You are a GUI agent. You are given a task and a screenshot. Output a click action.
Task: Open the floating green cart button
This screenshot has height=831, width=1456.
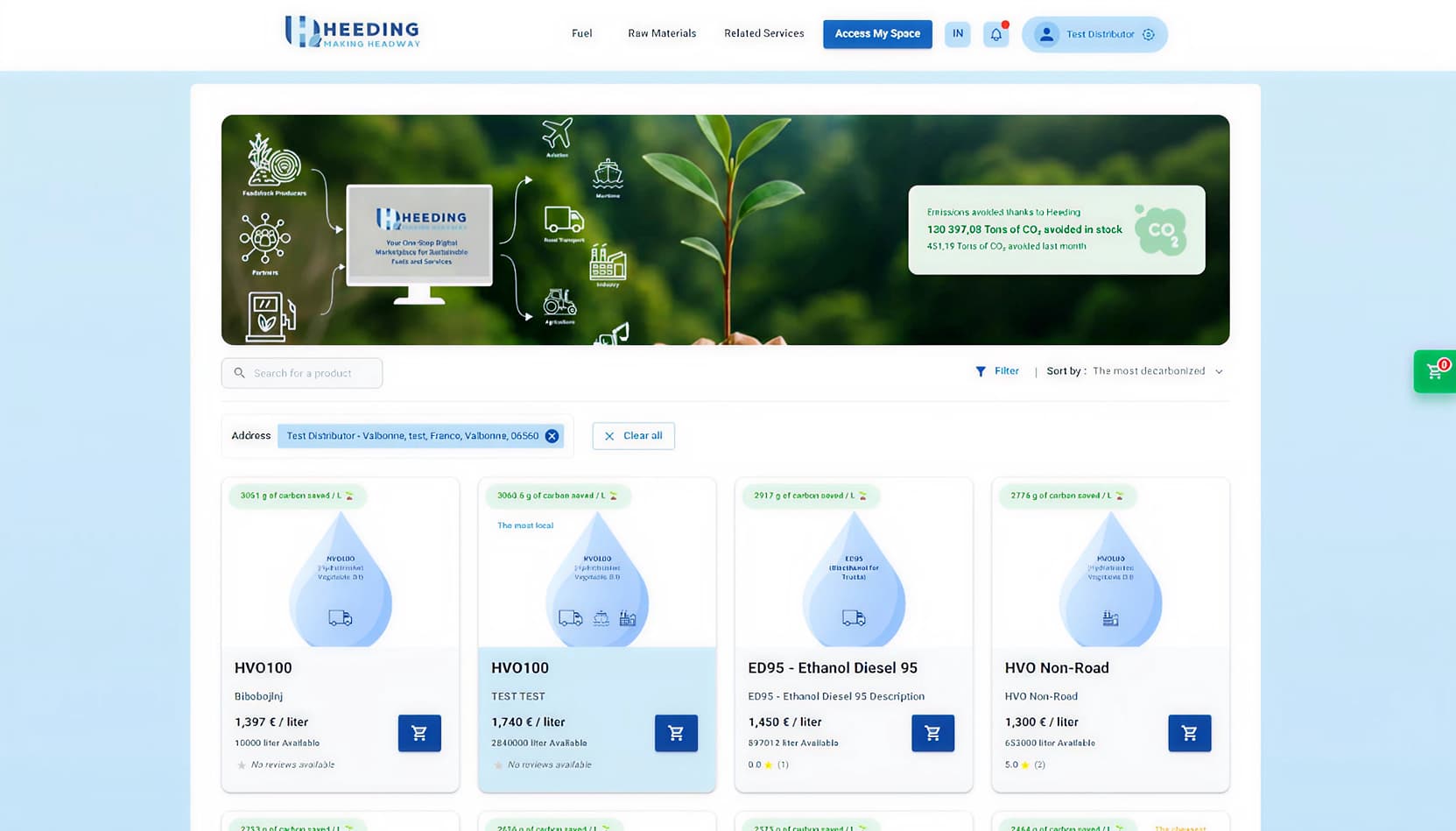click(x=1435, y=371)
